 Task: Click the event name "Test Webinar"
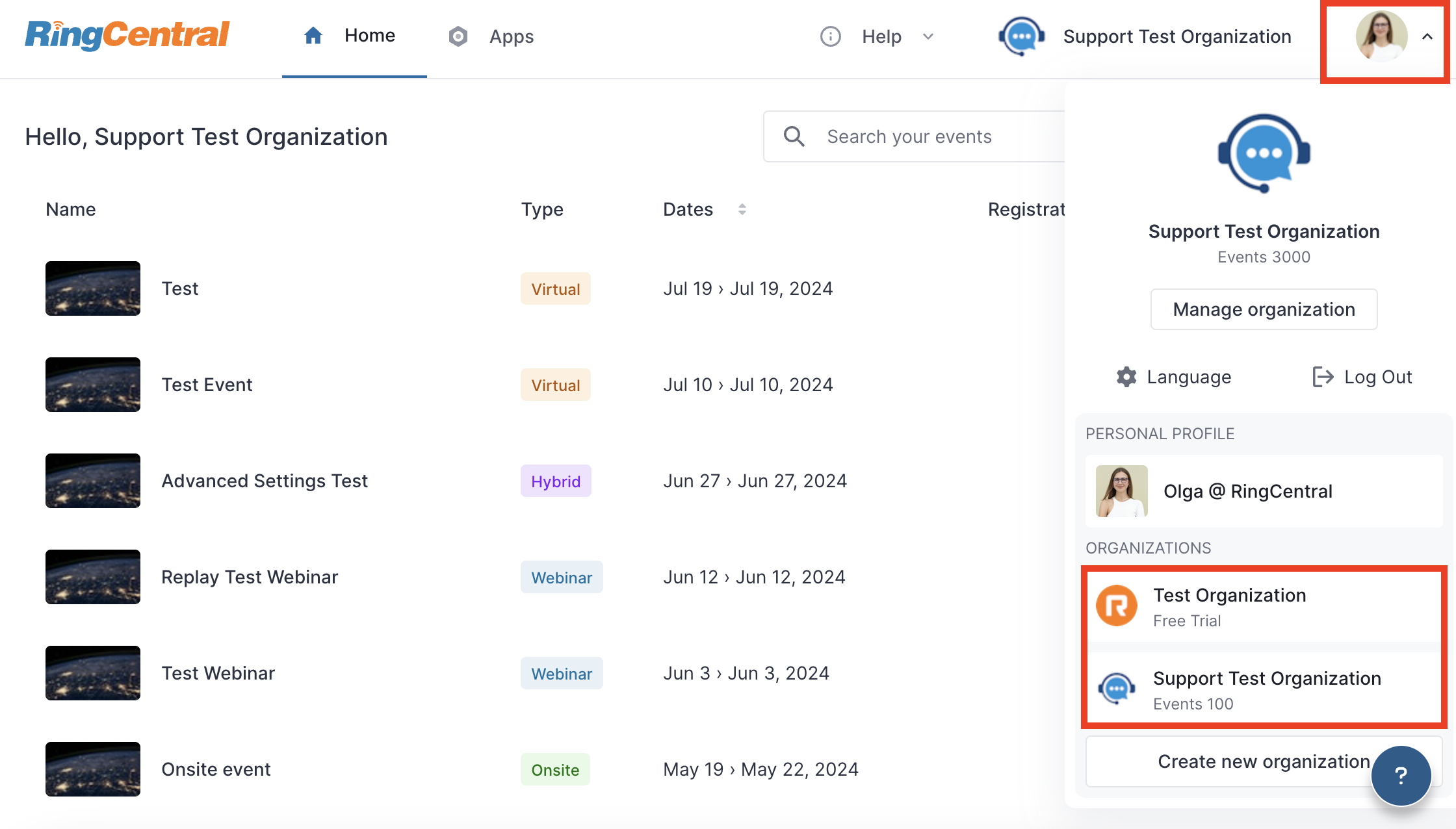218,673
